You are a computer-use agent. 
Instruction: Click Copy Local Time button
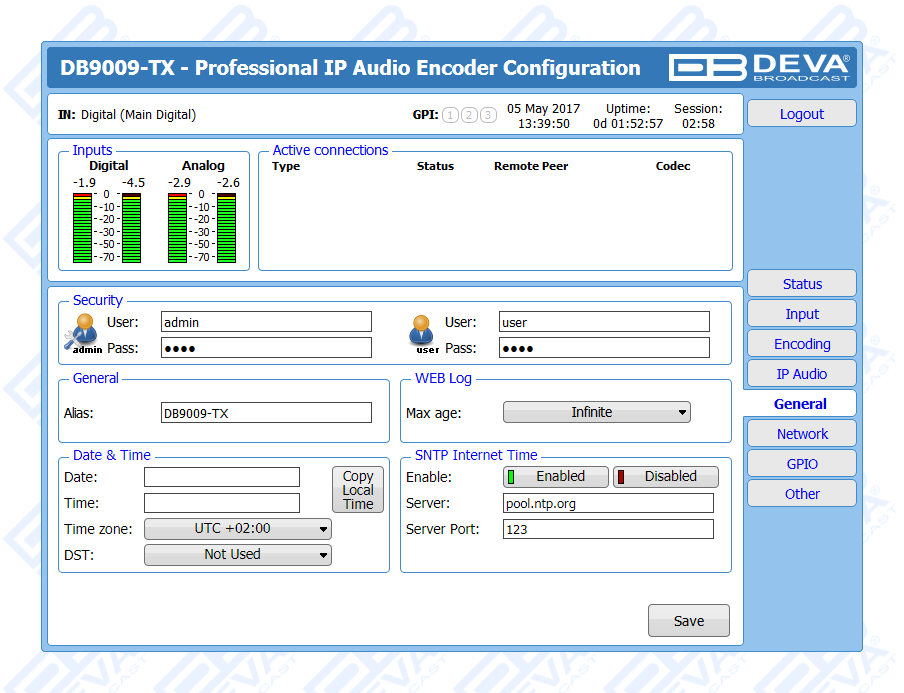357,490
